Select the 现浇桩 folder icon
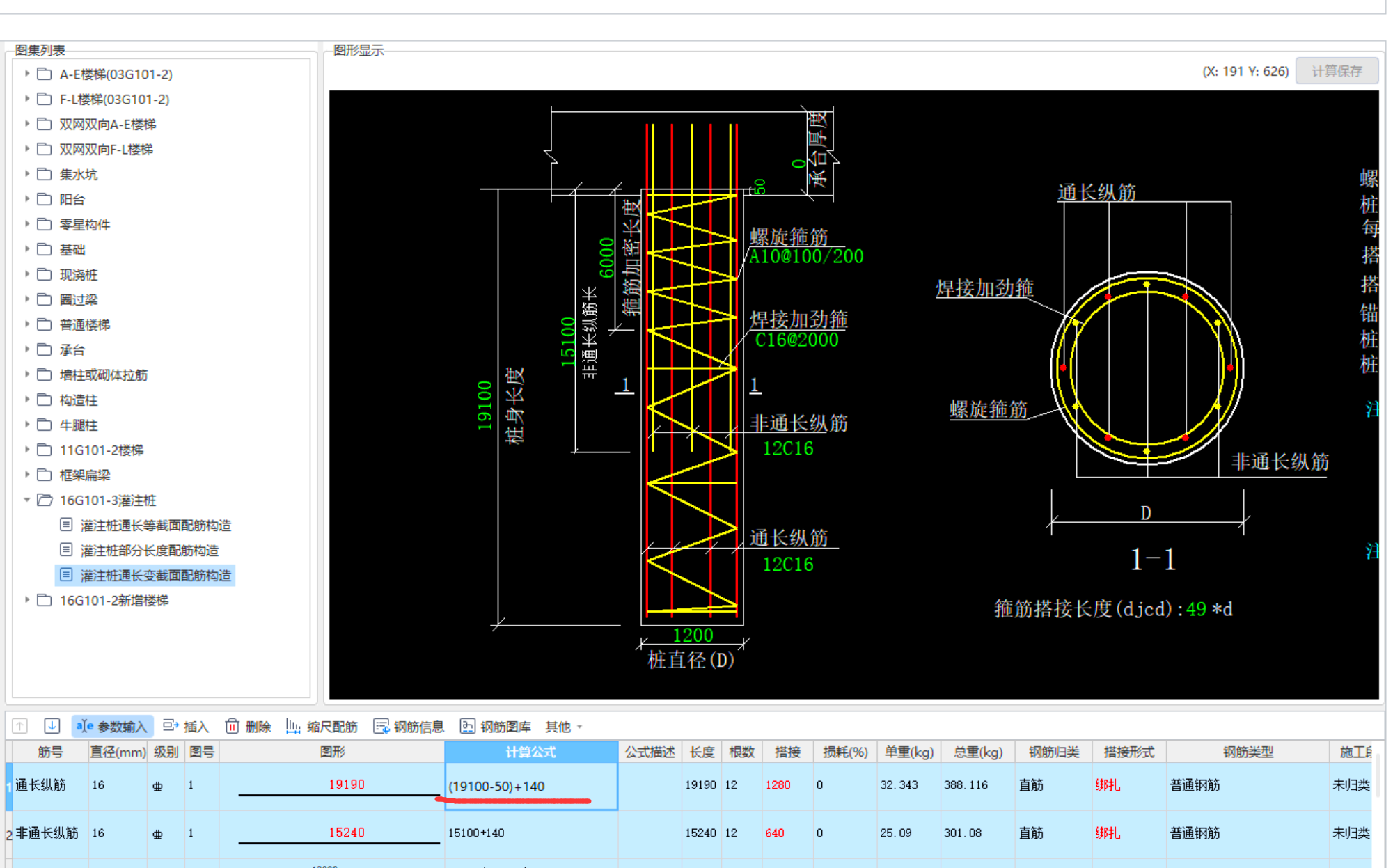Viewport: 1393px width, 868px height. (x=45, y=274)
